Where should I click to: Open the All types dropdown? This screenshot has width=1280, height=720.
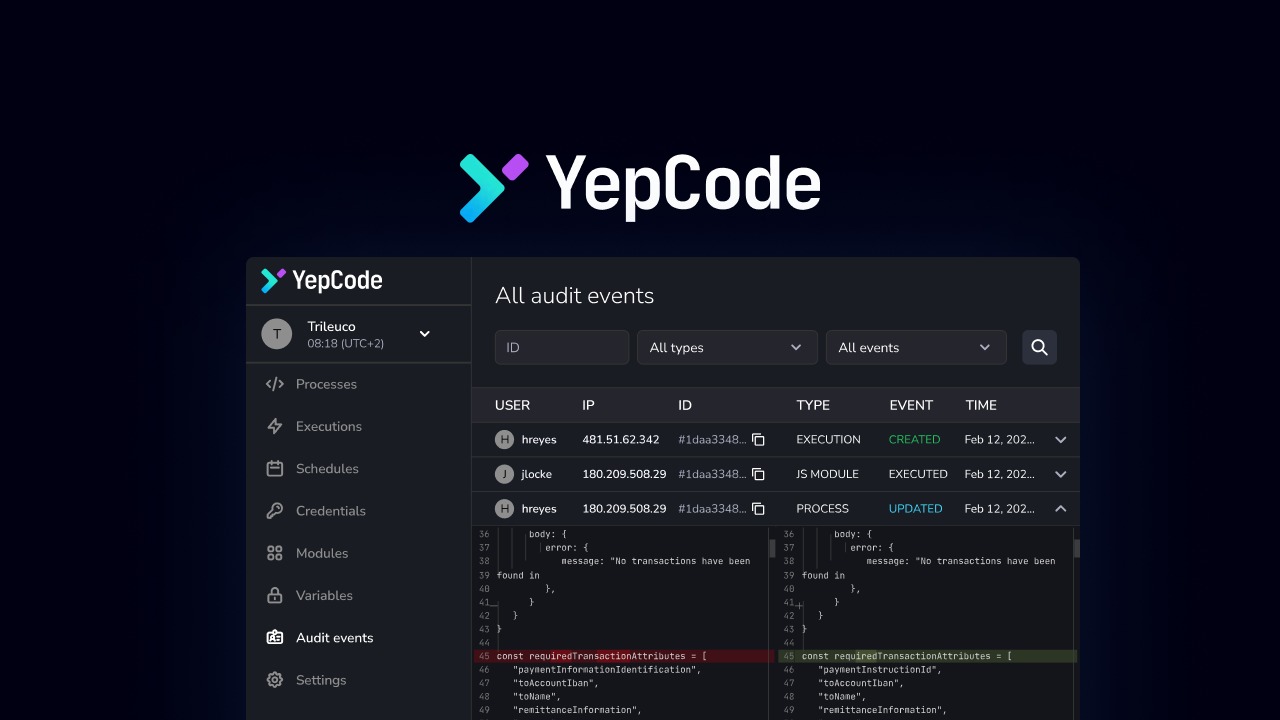point(727,347)
